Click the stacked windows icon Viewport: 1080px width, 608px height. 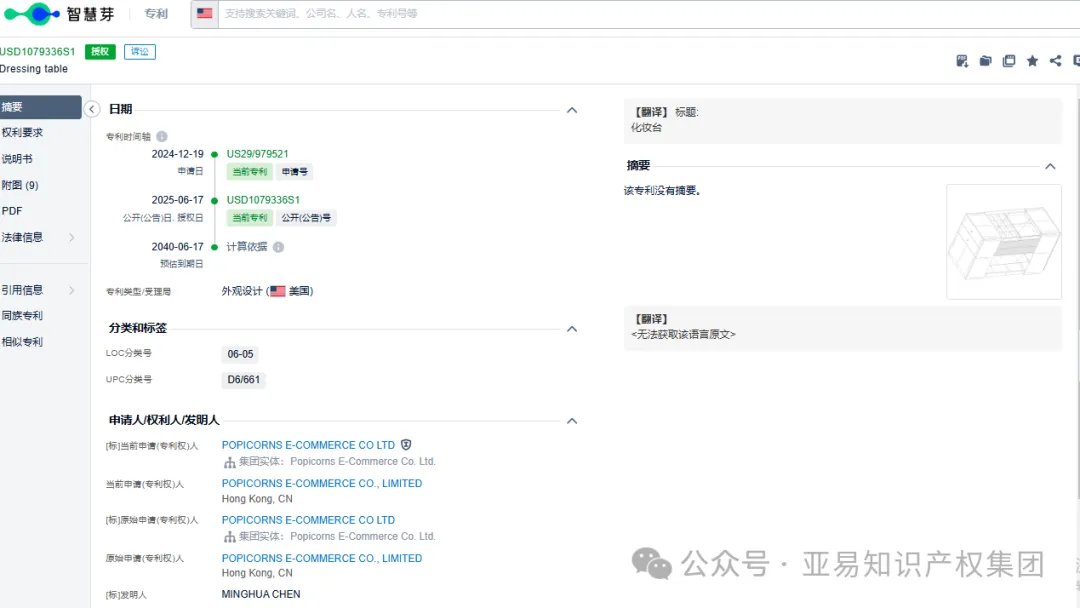pos(1009,61)
